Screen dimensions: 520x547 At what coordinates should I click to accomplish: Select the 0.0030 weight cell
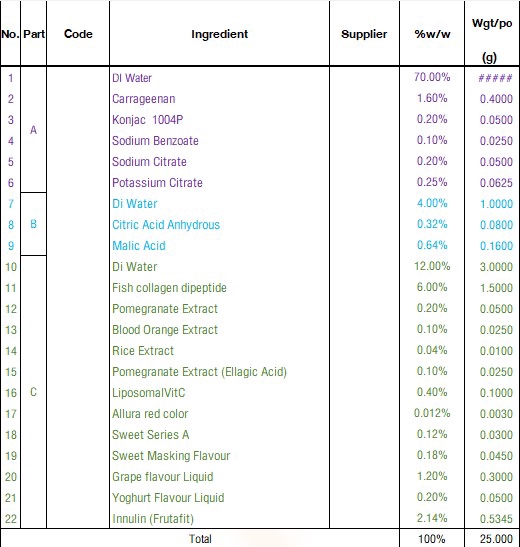click(492, 414)
